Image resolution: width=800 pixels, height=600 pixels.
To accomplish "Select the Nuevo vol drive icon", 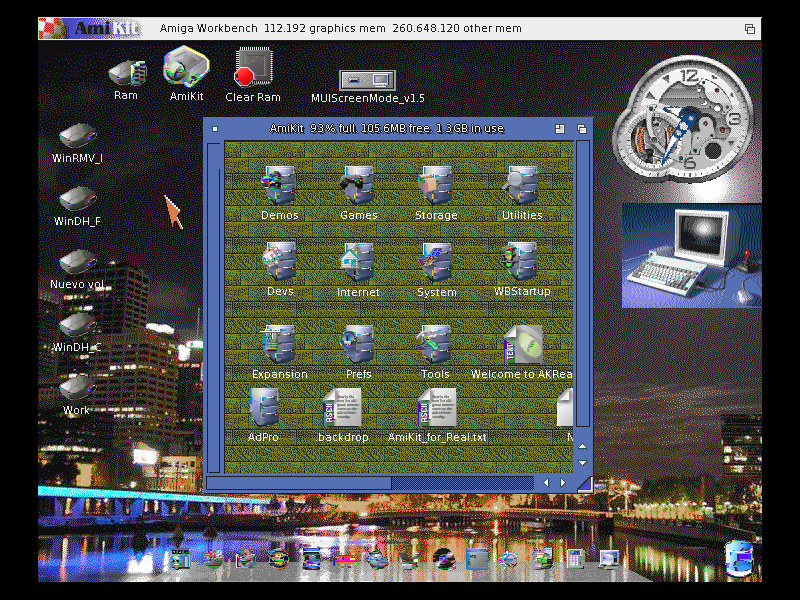I will click(x=78, y=262).
